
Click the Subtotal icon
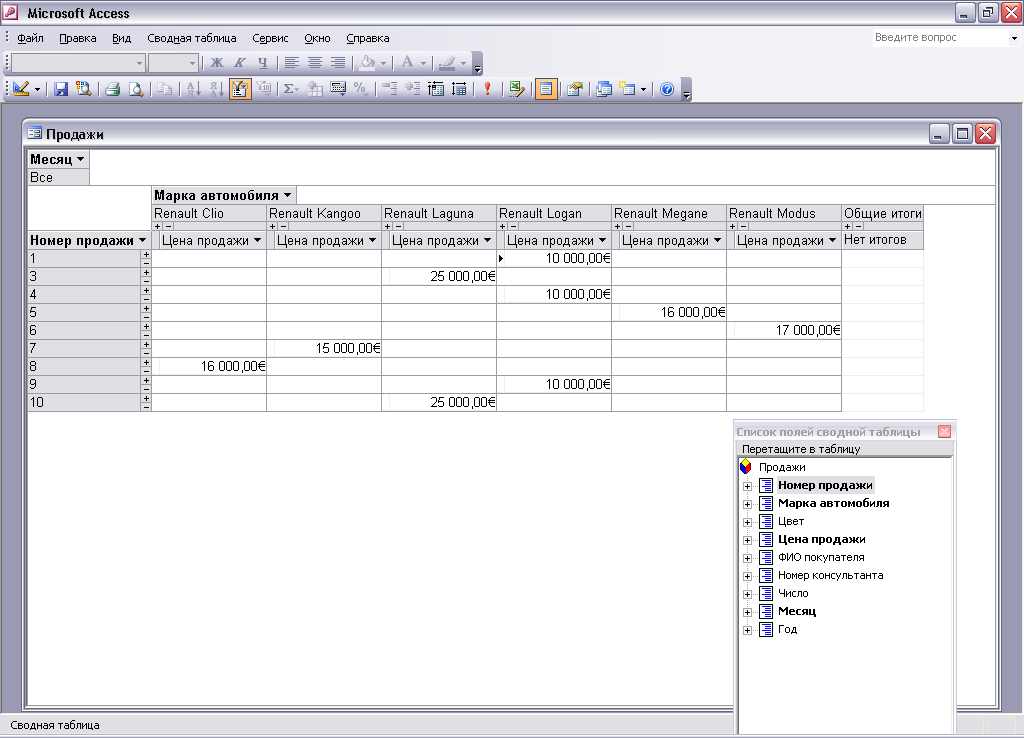coord(315,89)
